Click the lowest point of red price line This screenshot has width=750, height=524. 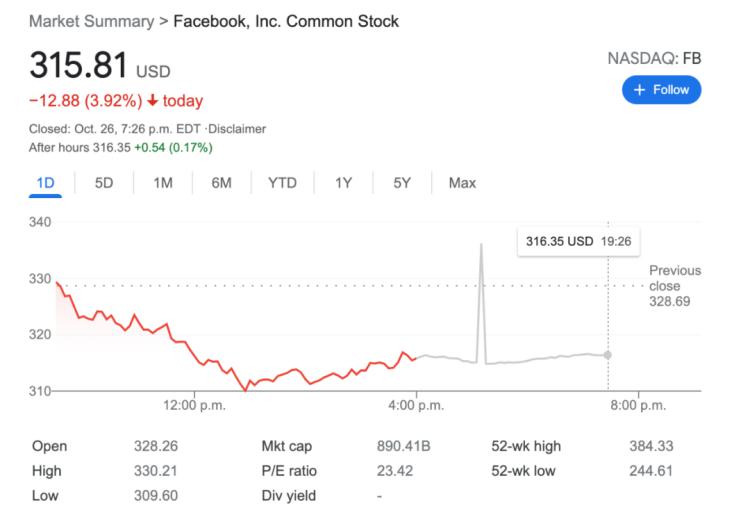244,389
